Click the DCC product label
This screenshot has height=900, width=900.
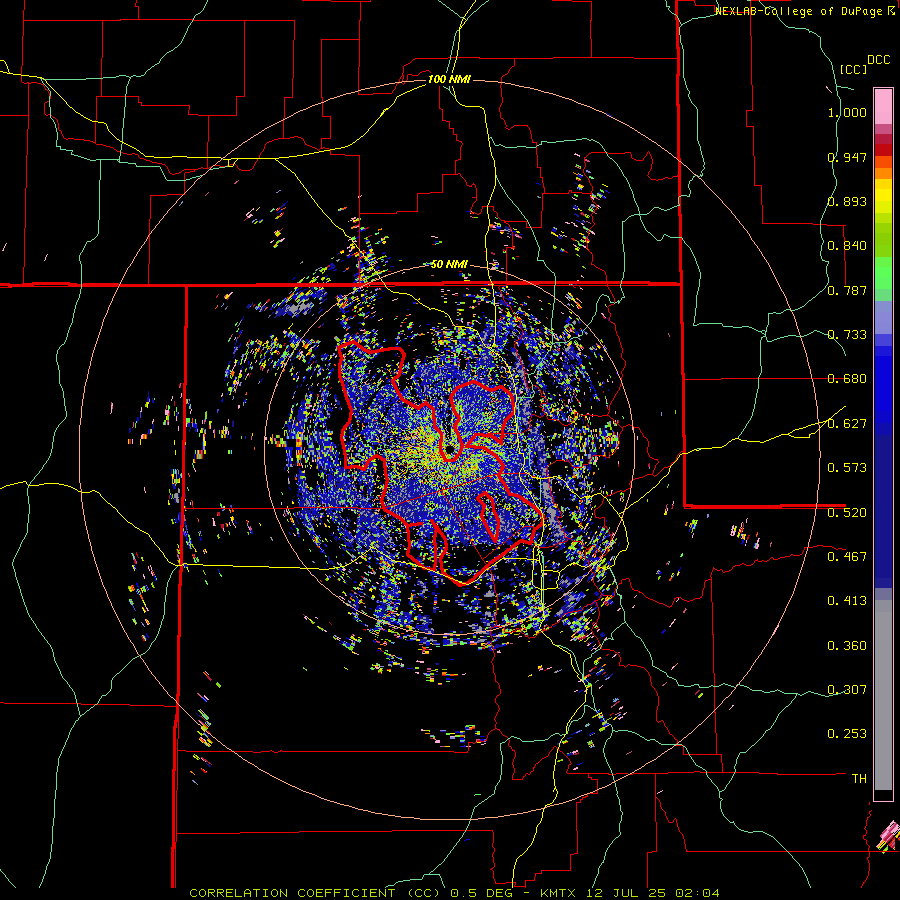click(x=878, y=60)
